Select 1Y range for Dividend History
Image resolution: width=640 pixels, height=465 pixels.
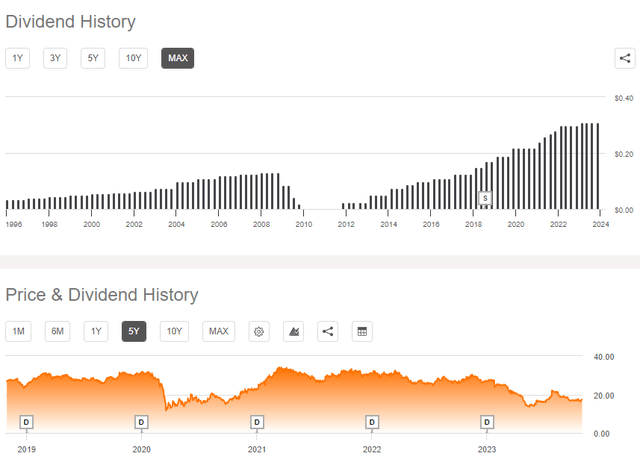click(17, 58)
